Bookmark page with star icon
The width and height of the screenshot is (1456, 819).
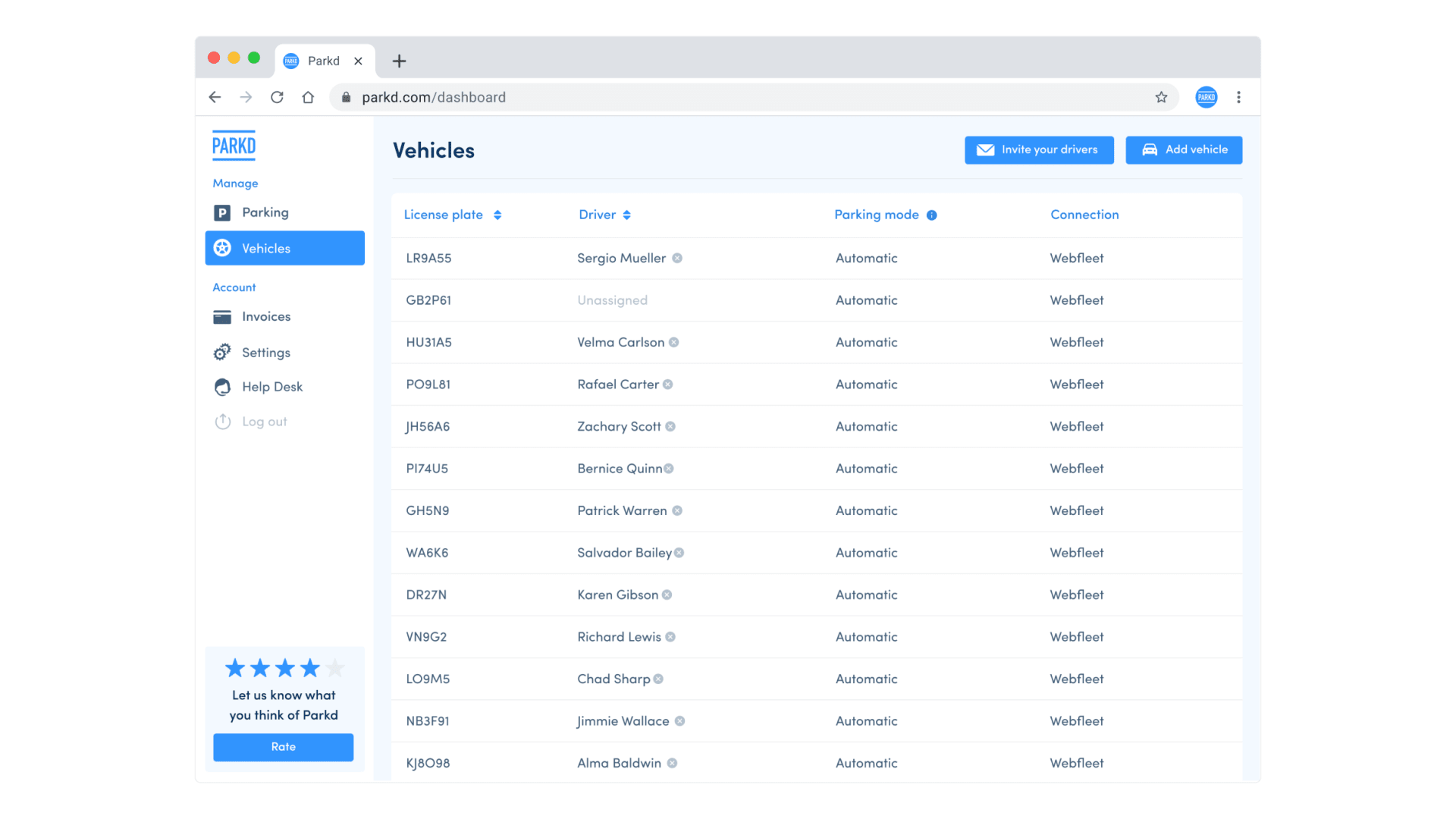(1161, 97)
